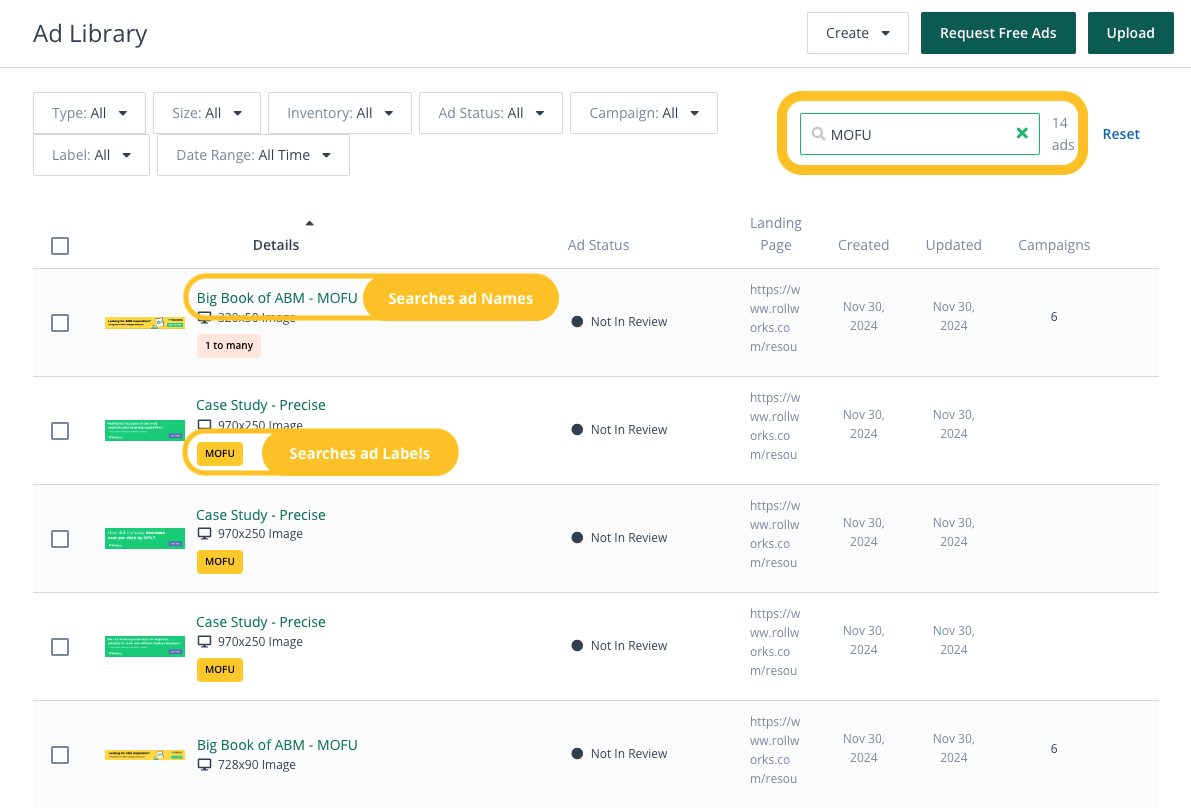Click the magnifying glass search icon
Image resolution: width=1191 pixels, height=808 pixels.
(818, 134)
